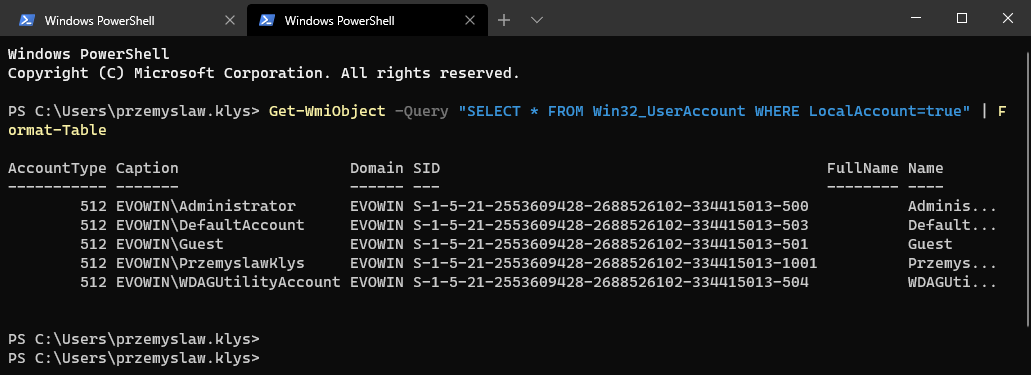1031x375 pixels.
Task: Click EVOWIN\Administrator caption
Action: pyautogui.click(x=206, y=206)
